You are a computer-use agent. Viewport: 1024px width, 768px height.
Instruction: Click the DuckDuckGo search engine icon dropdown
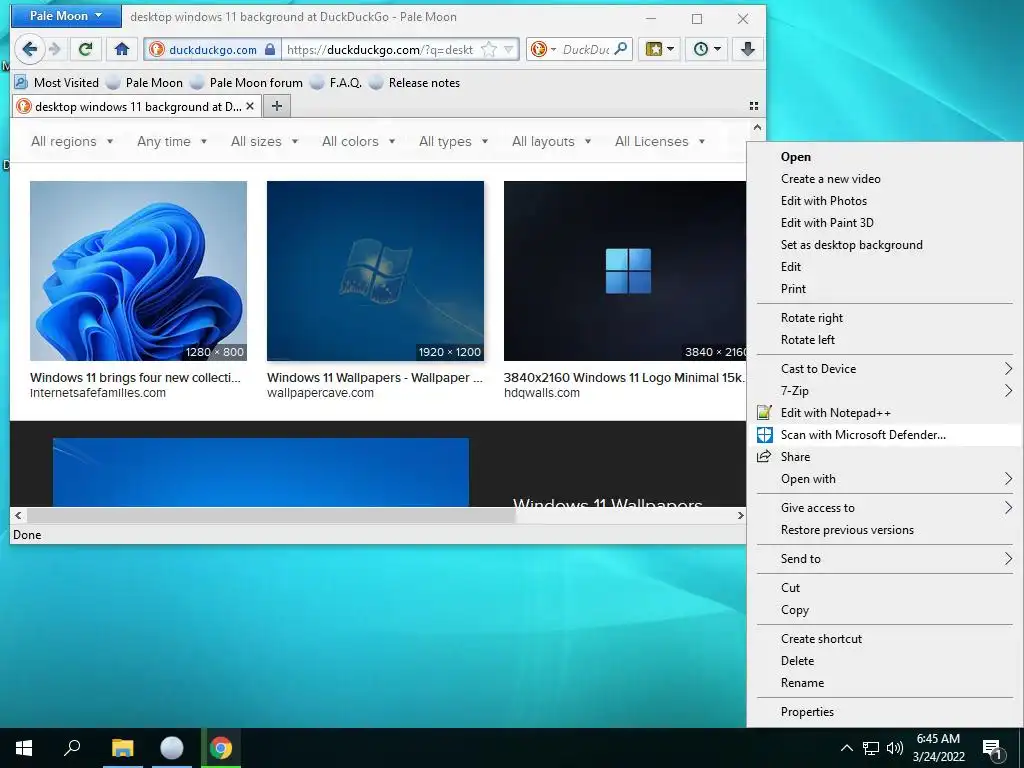point(543,49)
